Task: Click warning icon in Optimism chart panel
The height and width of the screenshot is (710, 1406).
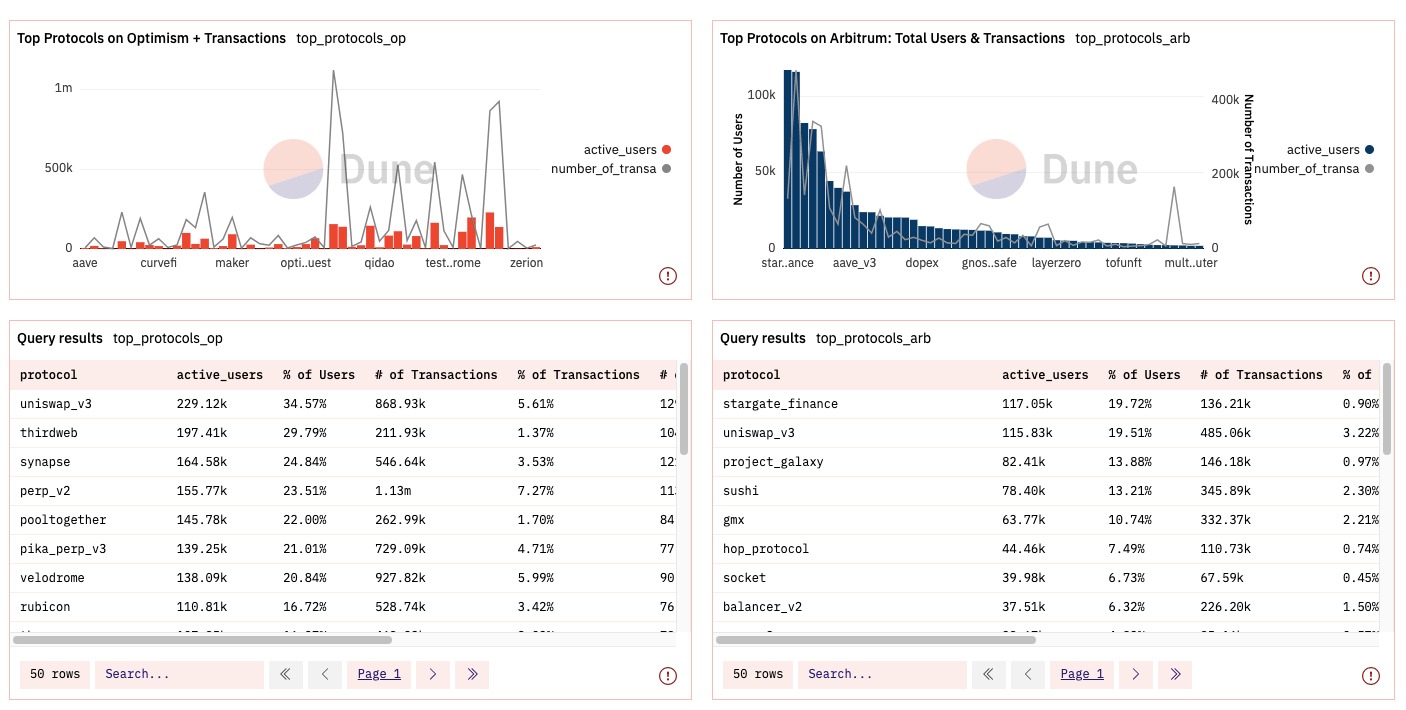Action: coord(668,276)
